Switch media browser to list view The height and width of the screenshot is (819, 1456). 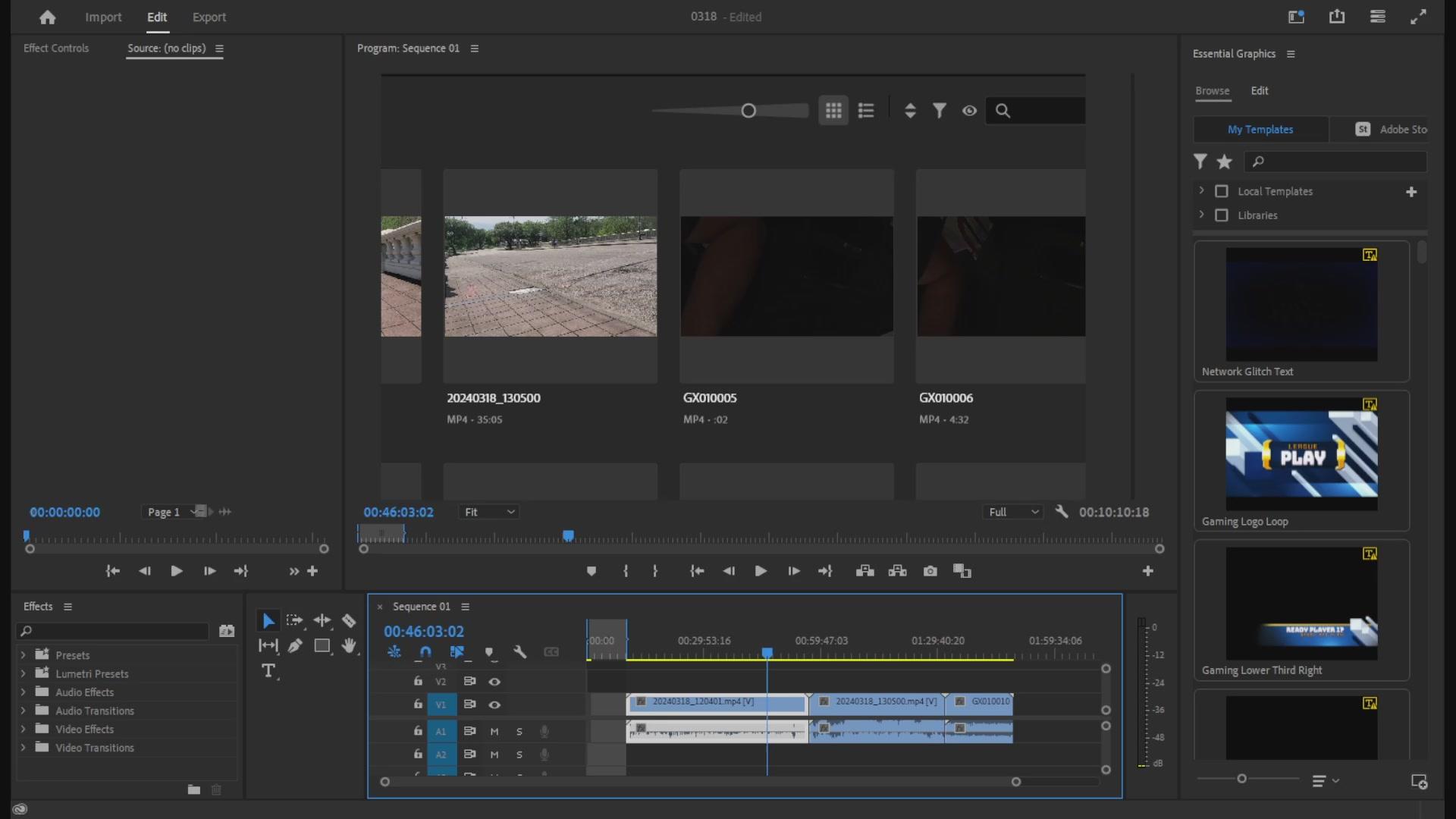pyautogui.click(x=866, y=111)
